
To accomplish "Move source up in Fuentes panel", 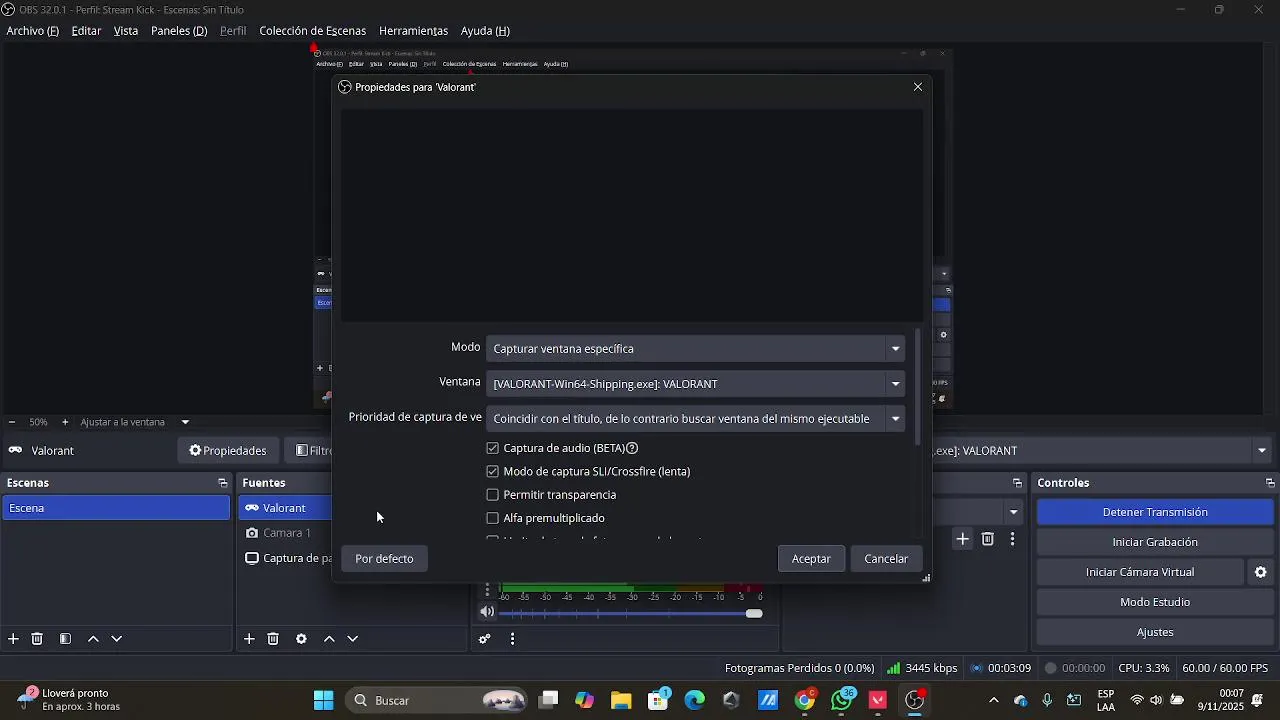I will point(329,639).
